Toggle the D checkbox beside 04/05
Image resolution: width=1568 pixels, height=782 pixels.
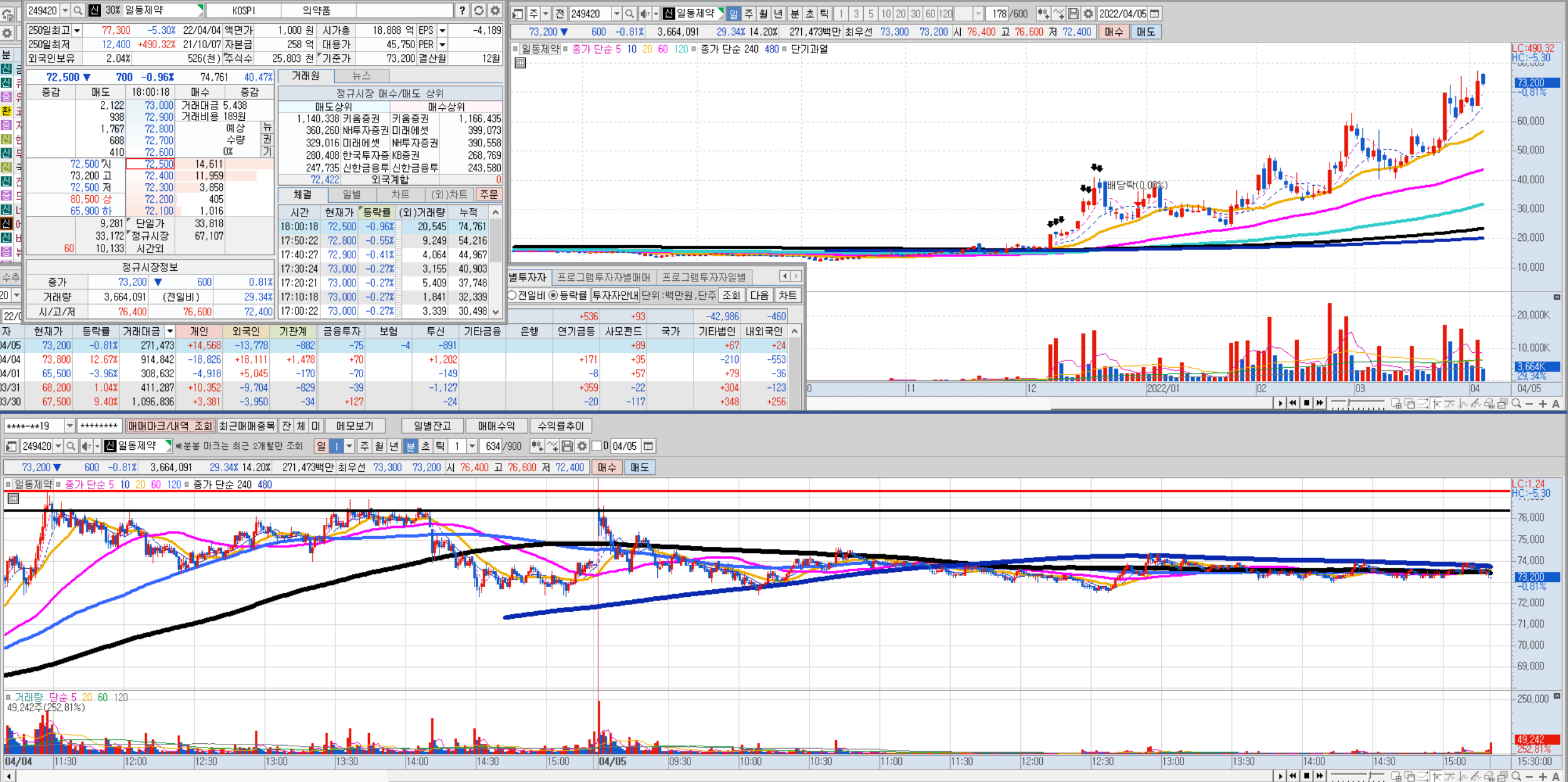[x=597, y=446]
